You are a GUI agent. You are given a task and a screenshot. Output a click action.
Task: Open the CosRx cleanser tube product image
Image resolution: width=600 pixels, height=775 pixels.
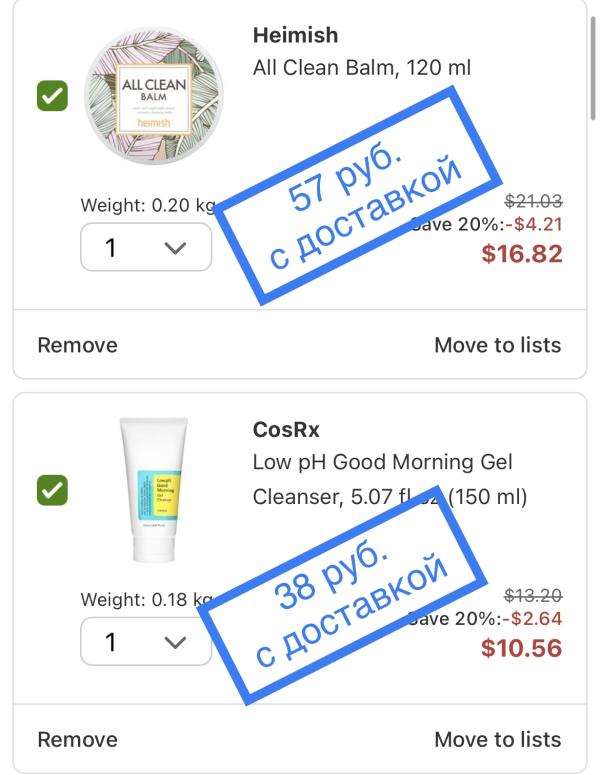coord(152,490)
